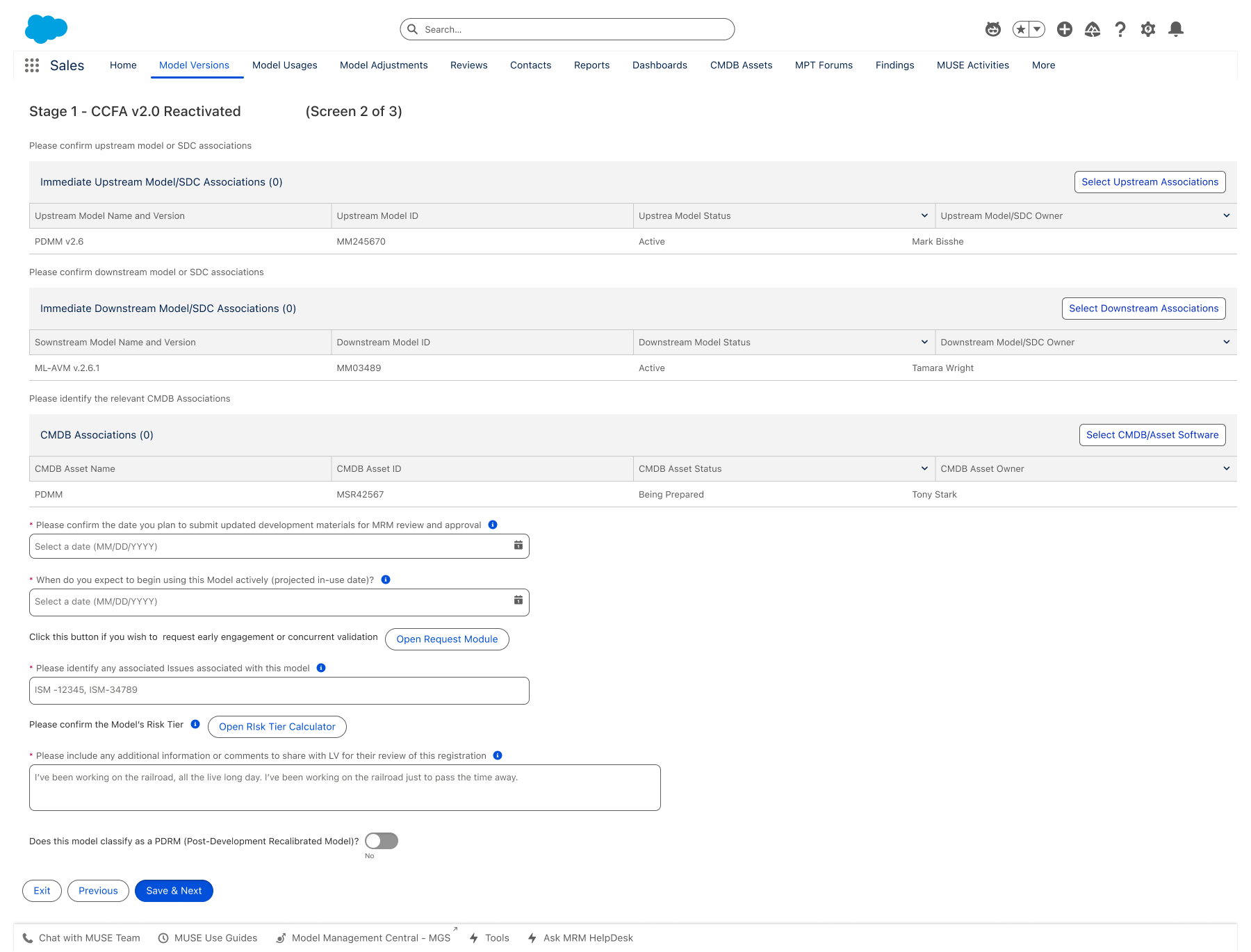This screenshot has height=952, width=1251.
Task: Open the Setup gear icon
Action: 1148,29
